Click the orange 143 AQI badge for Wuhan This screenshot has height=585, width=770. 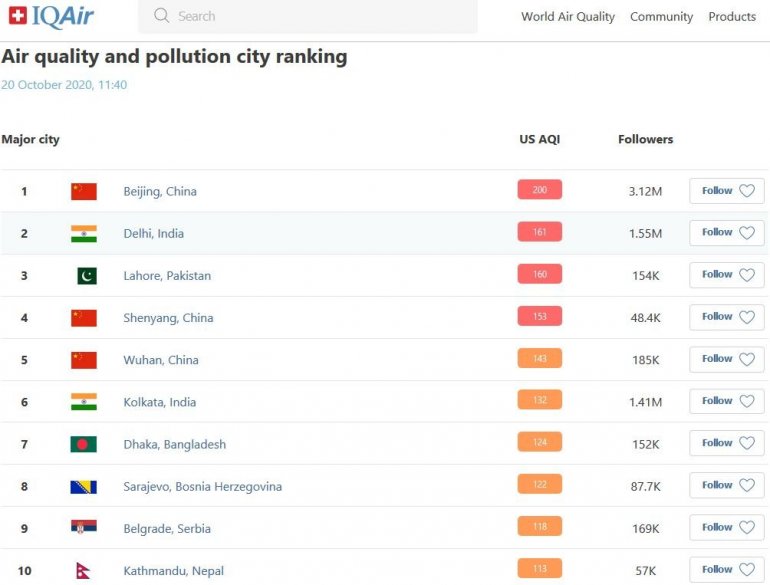(539, 359)
